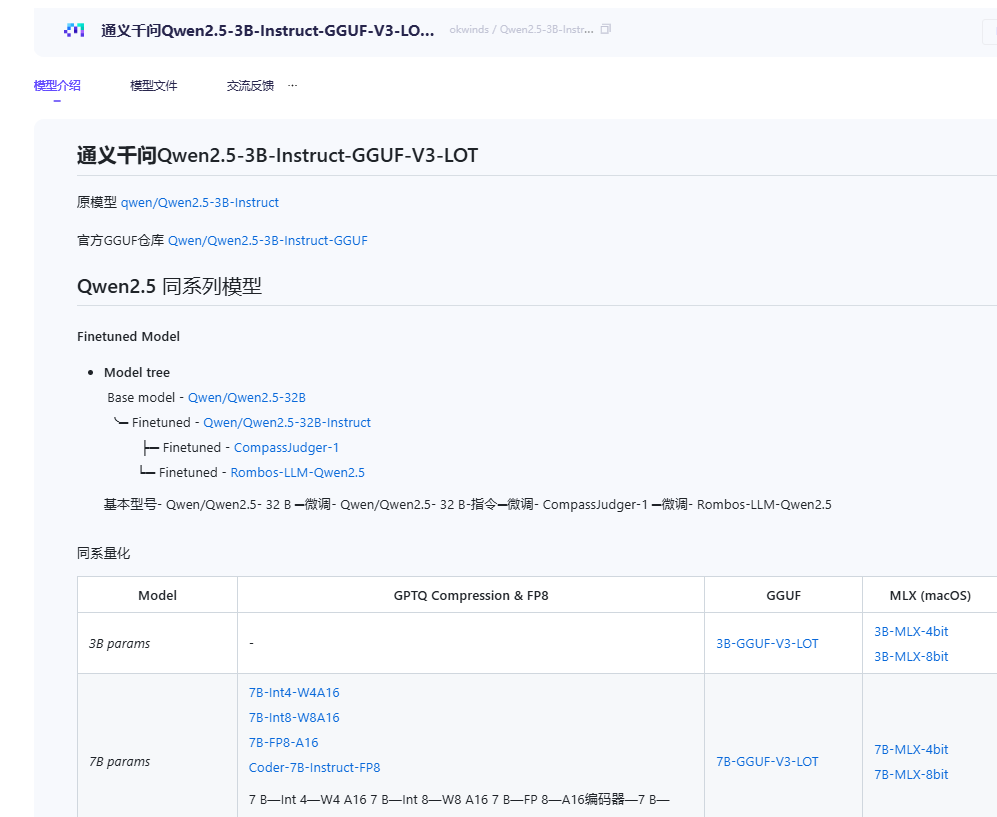Open the 7B-MLX-4bit link
This screenshot has width=997, height=817.
(x=911, y=750)
